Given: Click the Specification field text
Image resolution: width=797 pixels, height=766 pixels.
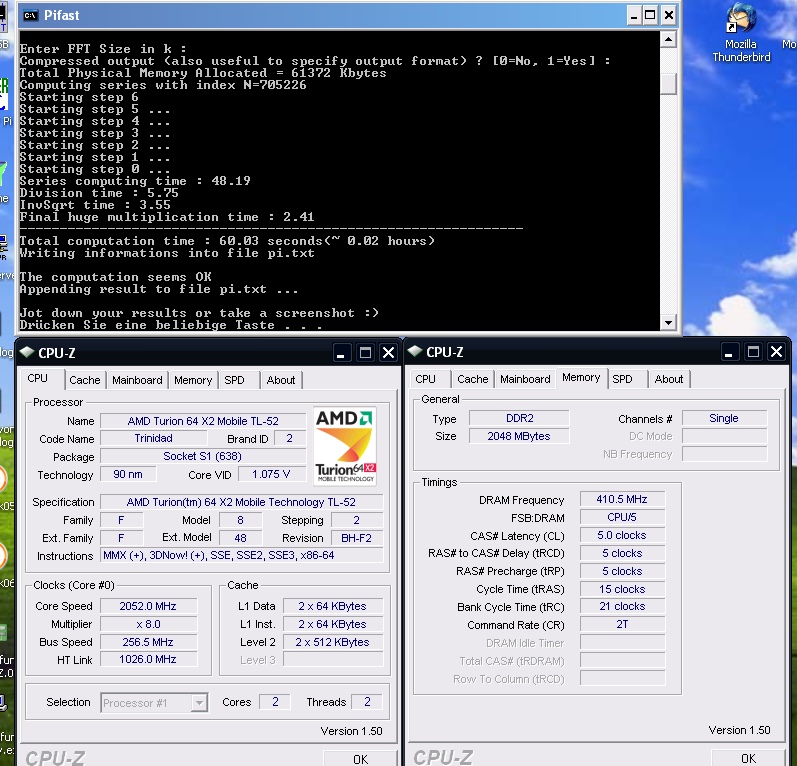Looking at the screenshot, I should 242,502.
